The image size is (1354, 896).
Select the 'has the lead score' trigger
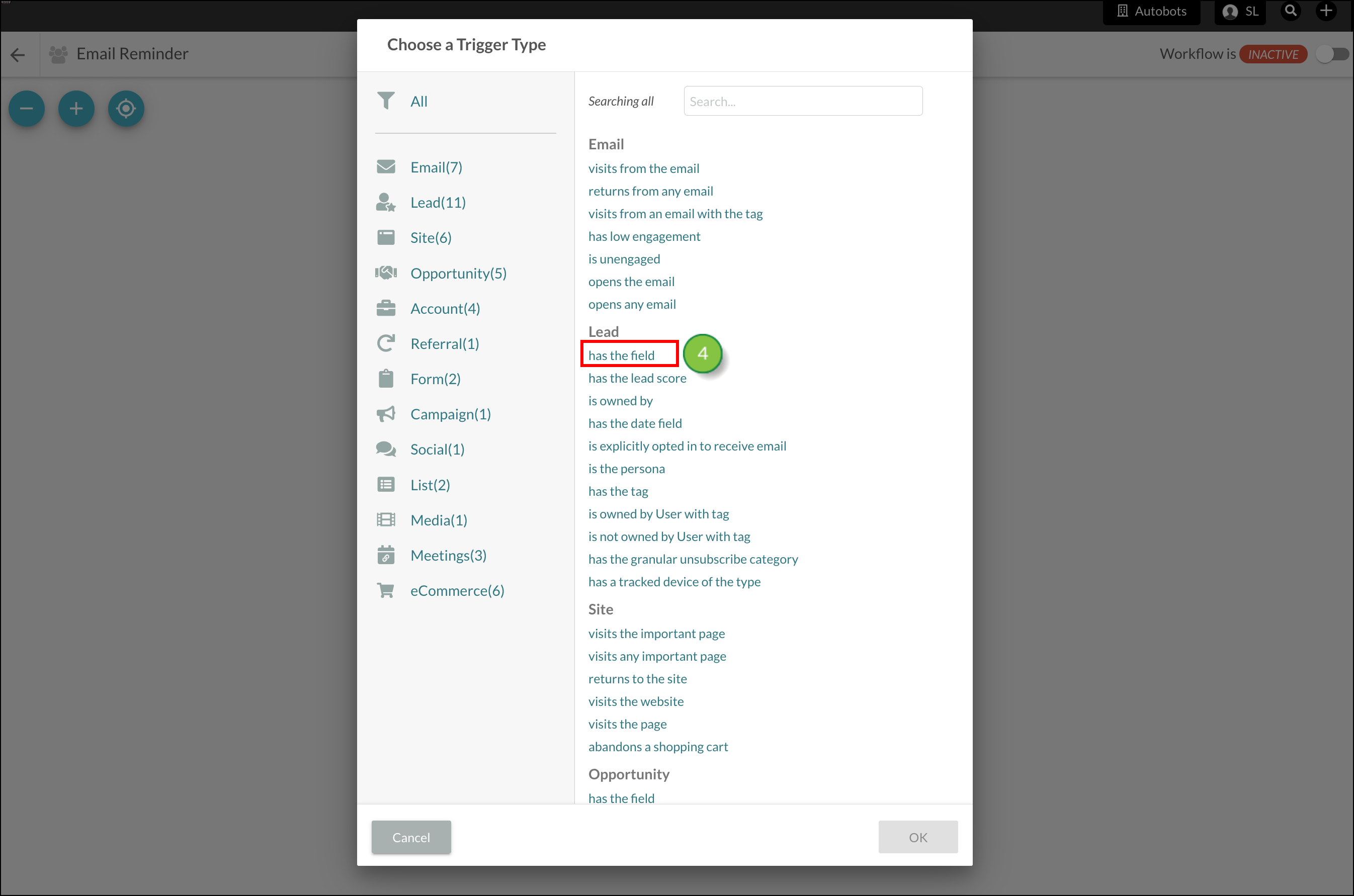click(x=637, y=378)
